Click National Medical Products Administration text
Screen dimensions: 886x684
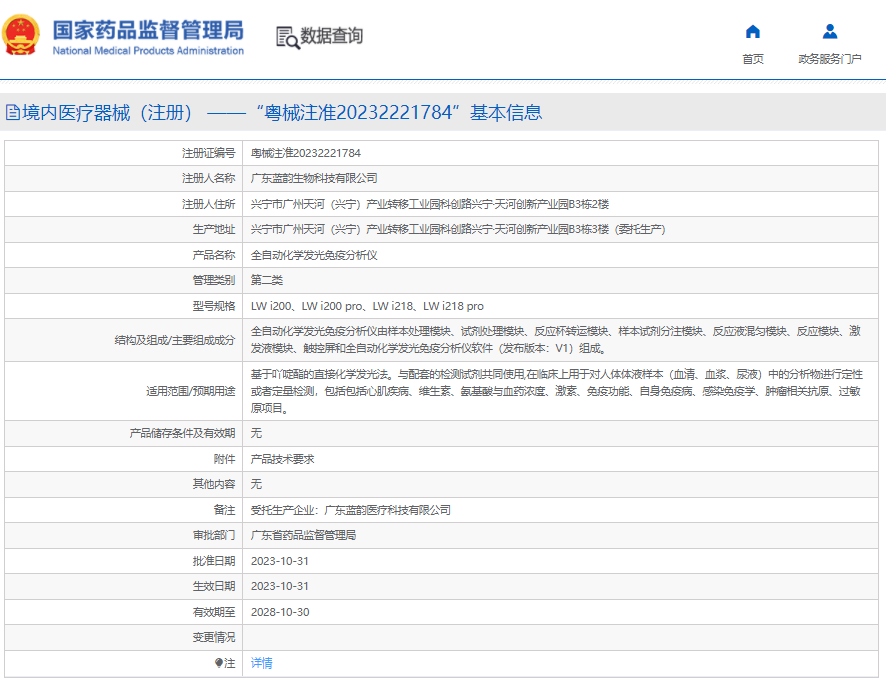tap(148, 51)
